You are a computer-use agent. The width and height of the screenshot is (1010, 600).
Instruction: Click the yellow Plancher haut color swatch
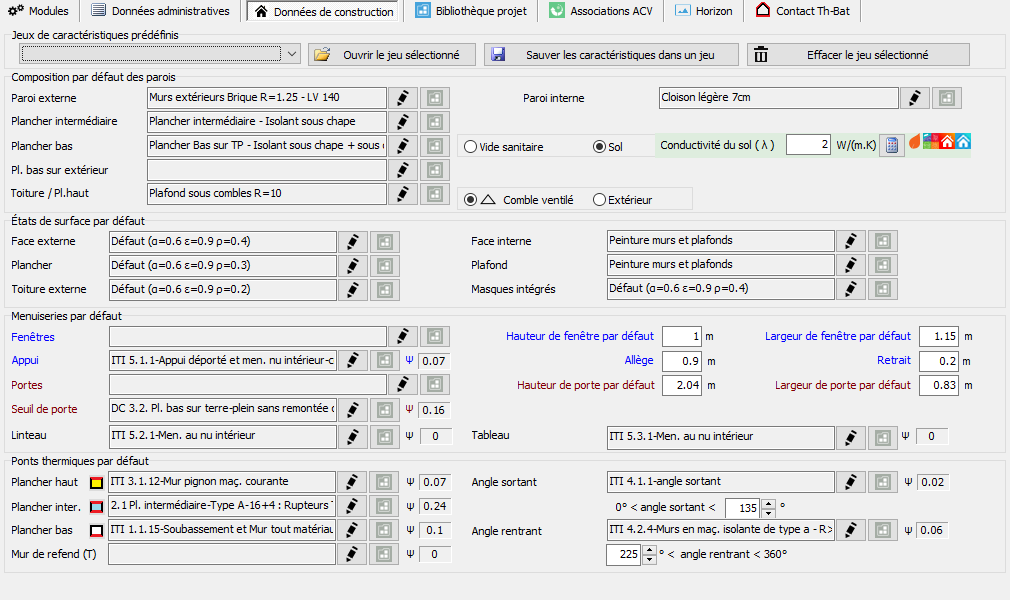[97, 483]
